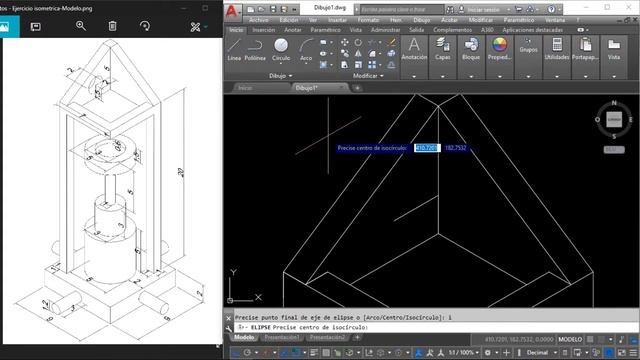Screen dimensions: 640x360
Task: Select the Círculo tool
Action: point(281,49)
